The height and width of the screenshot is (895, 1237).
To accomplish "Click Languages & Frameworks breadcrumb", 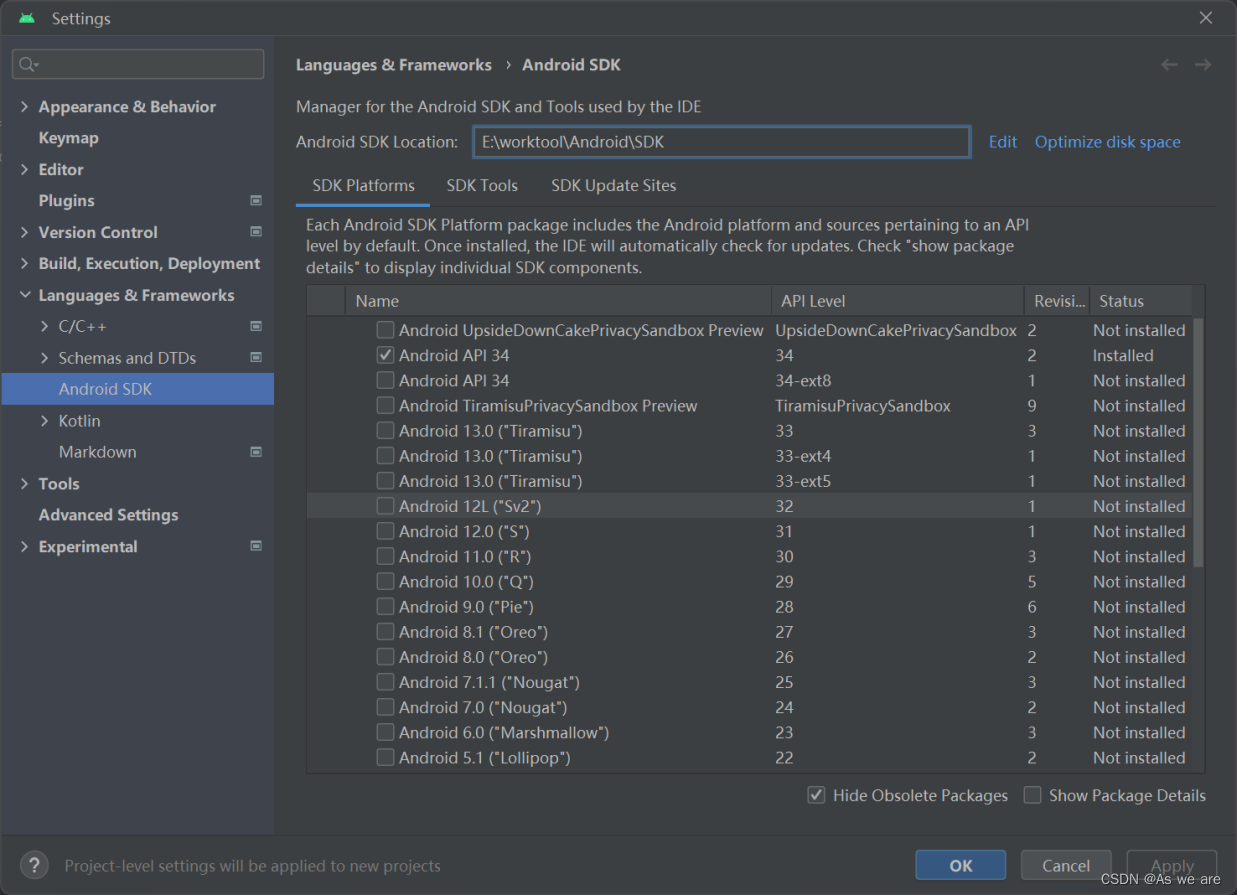I will [394, 64].
